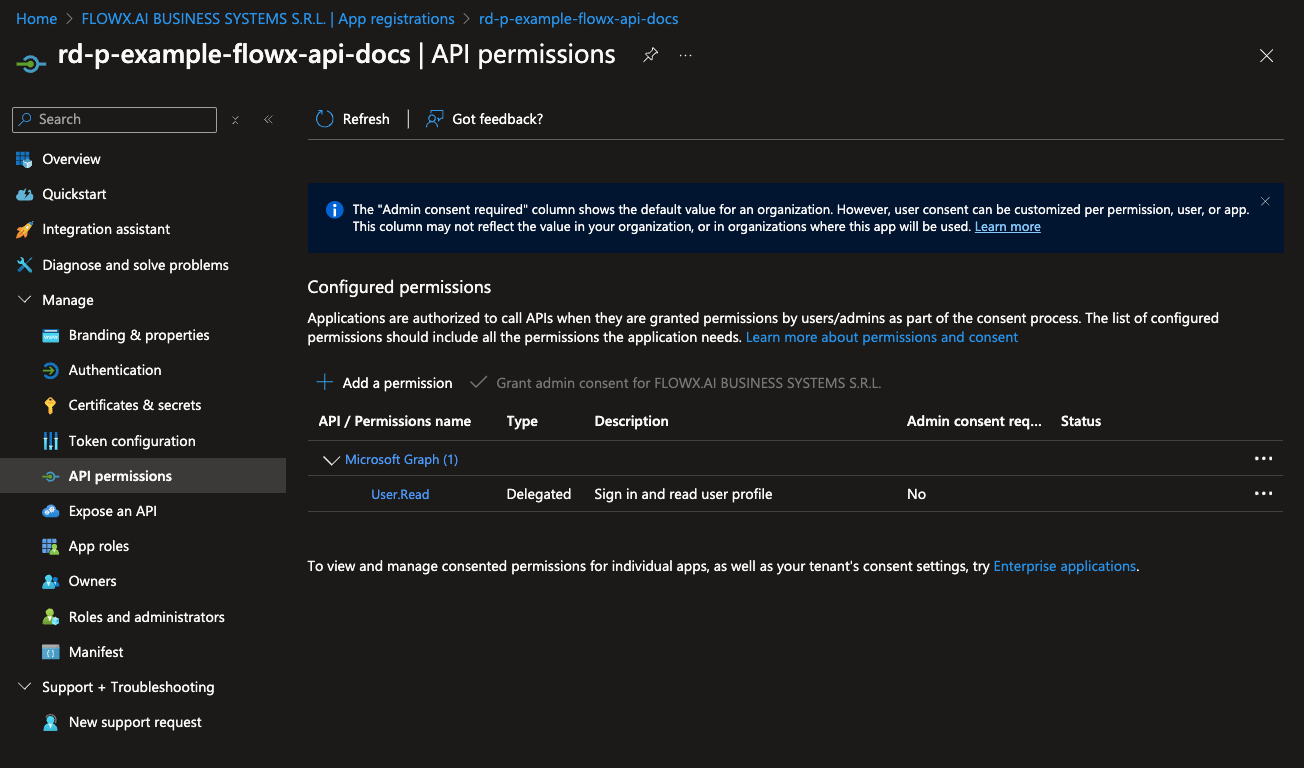Open the User.Read permission link
This screenshot has height=768, width=1304.
[x=400, y=494]
